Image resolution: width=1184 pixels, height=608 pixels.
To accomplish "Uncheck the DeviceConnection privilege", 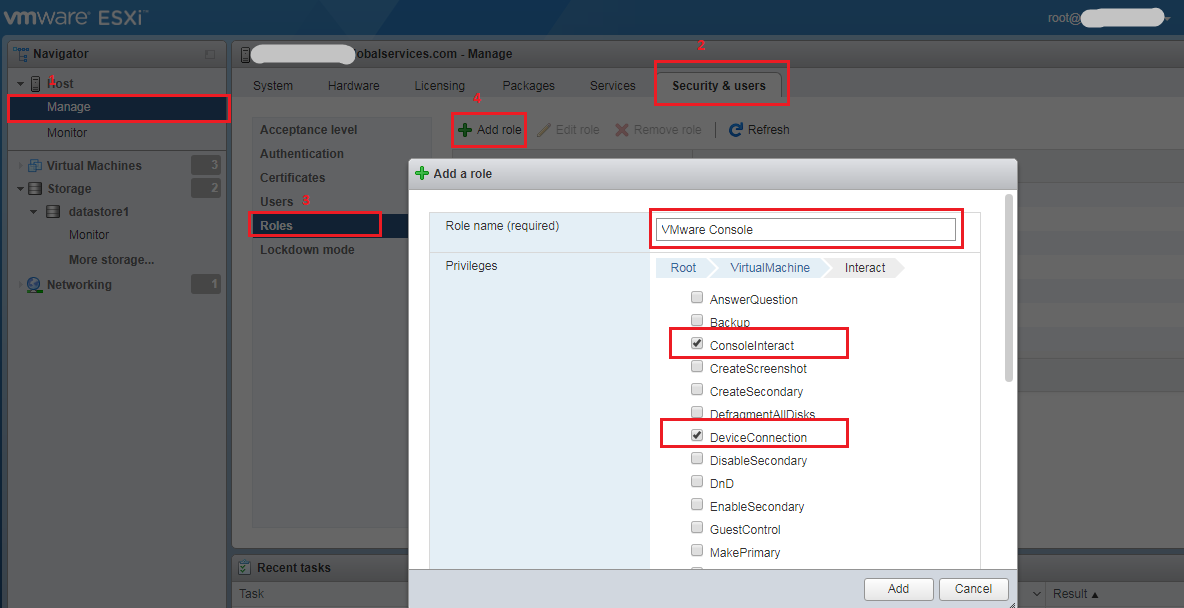I will (x=697, y=436).
